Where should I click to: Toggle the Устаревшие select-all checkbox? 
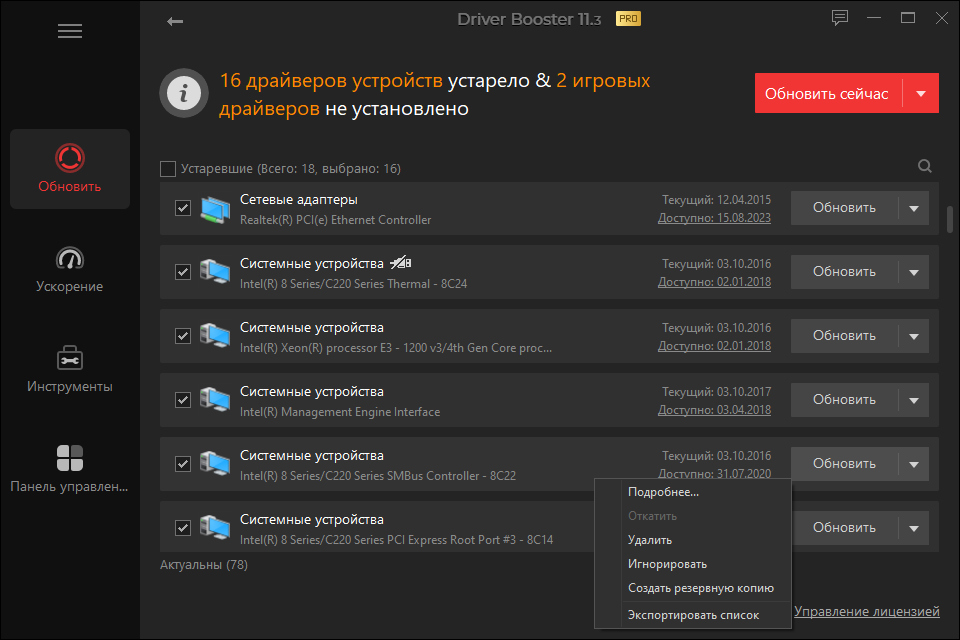click(x=168, y=169)
